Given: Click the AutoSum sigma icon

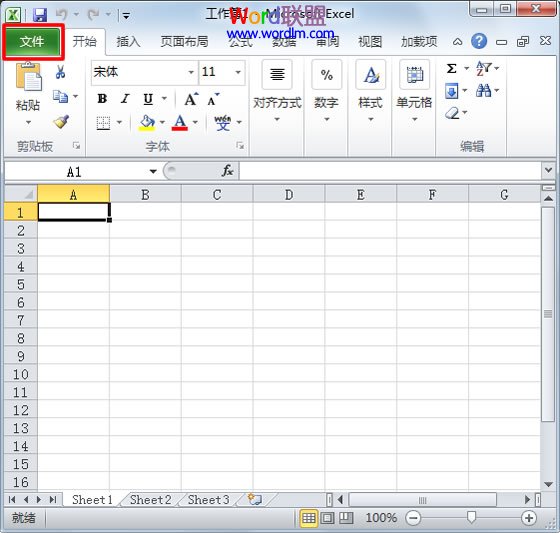Looking at the screenshot, I should coord(451,68).
